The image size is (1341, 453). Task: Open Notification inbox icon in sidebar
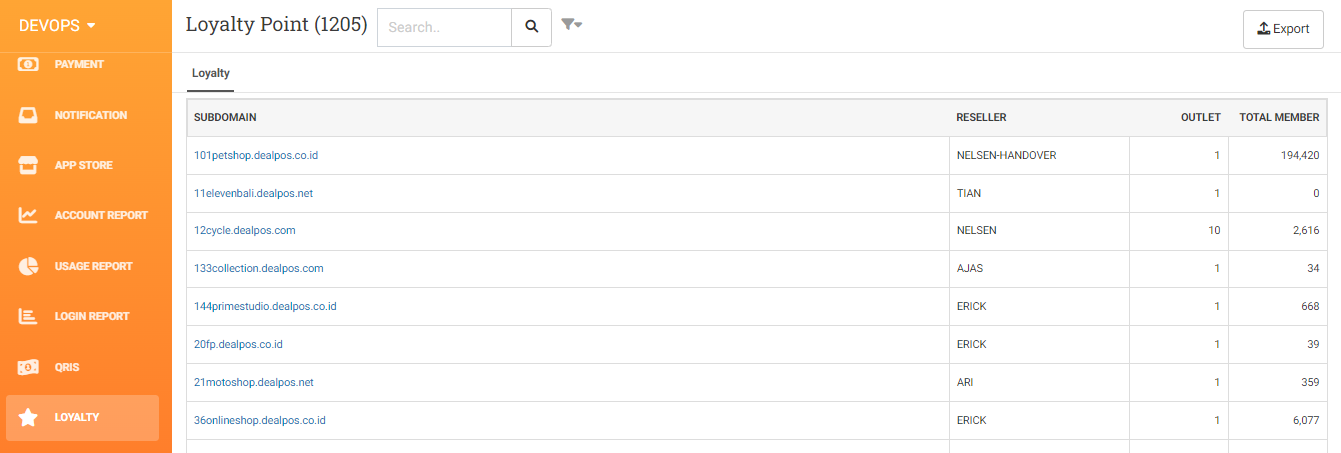point(28,115)
